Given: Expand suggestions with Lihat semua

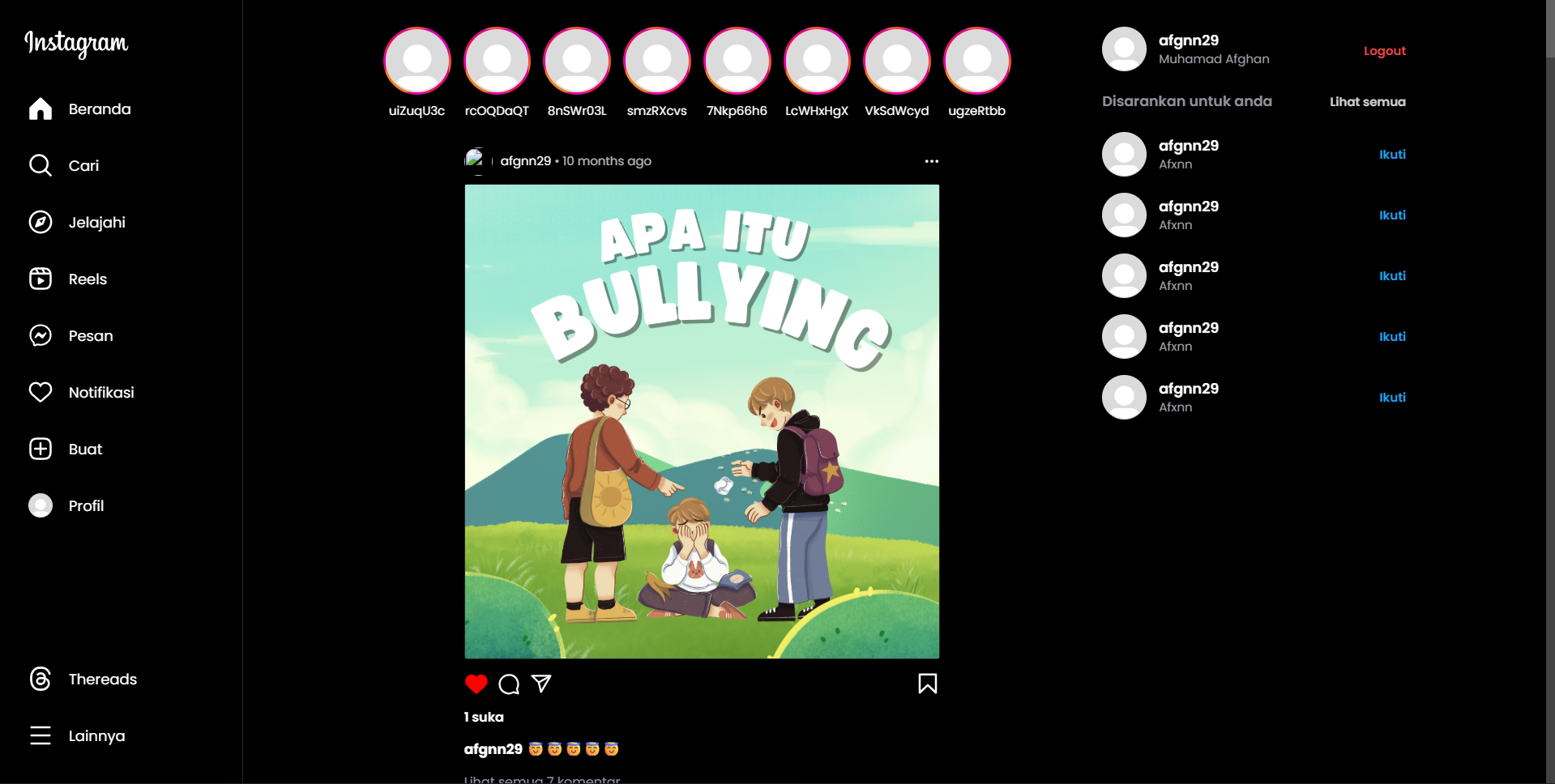Looking at the screenshot, I should (1367, 101).
